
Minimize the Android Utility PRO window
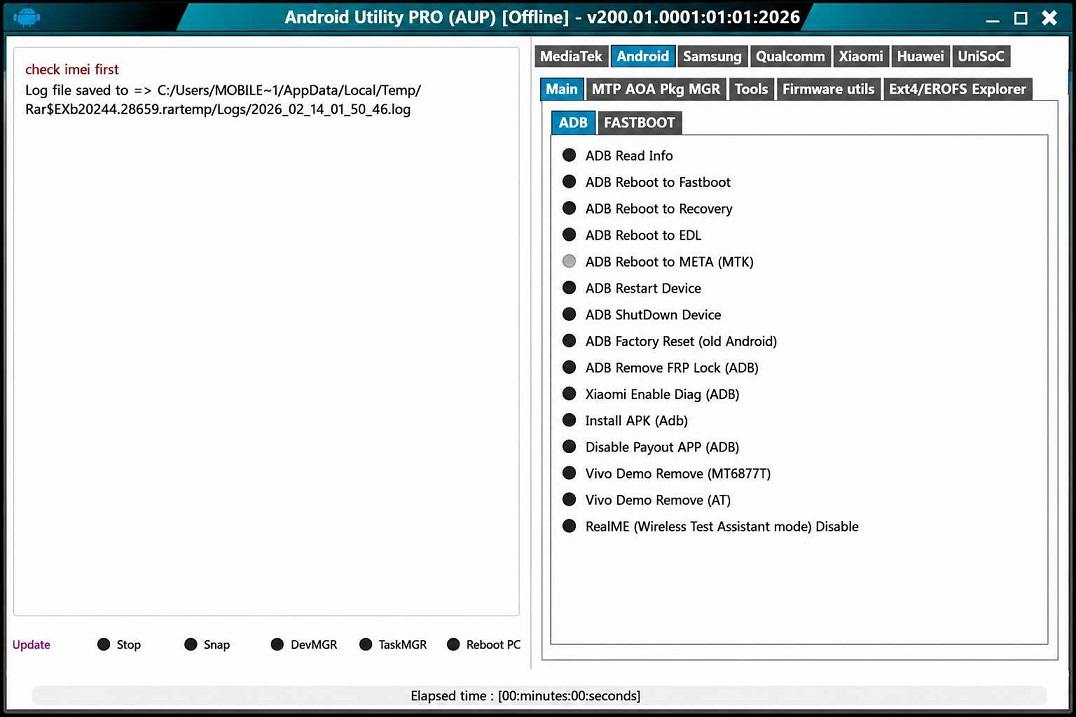(x=992, y=19)
